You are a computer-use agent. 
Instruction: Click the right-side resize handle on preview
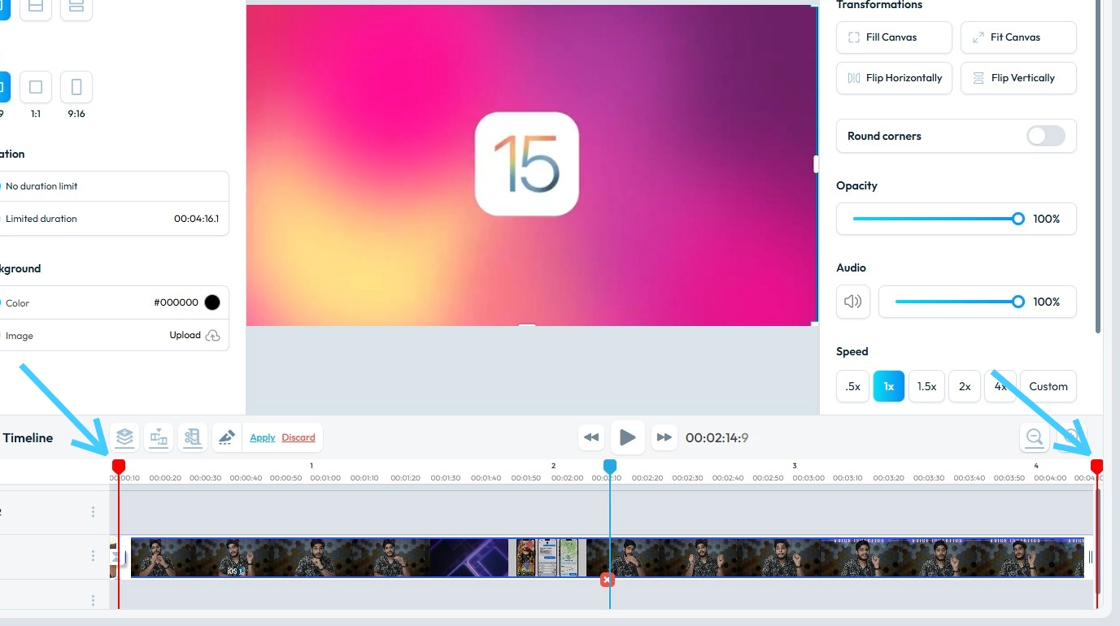[x=816, y=164]
